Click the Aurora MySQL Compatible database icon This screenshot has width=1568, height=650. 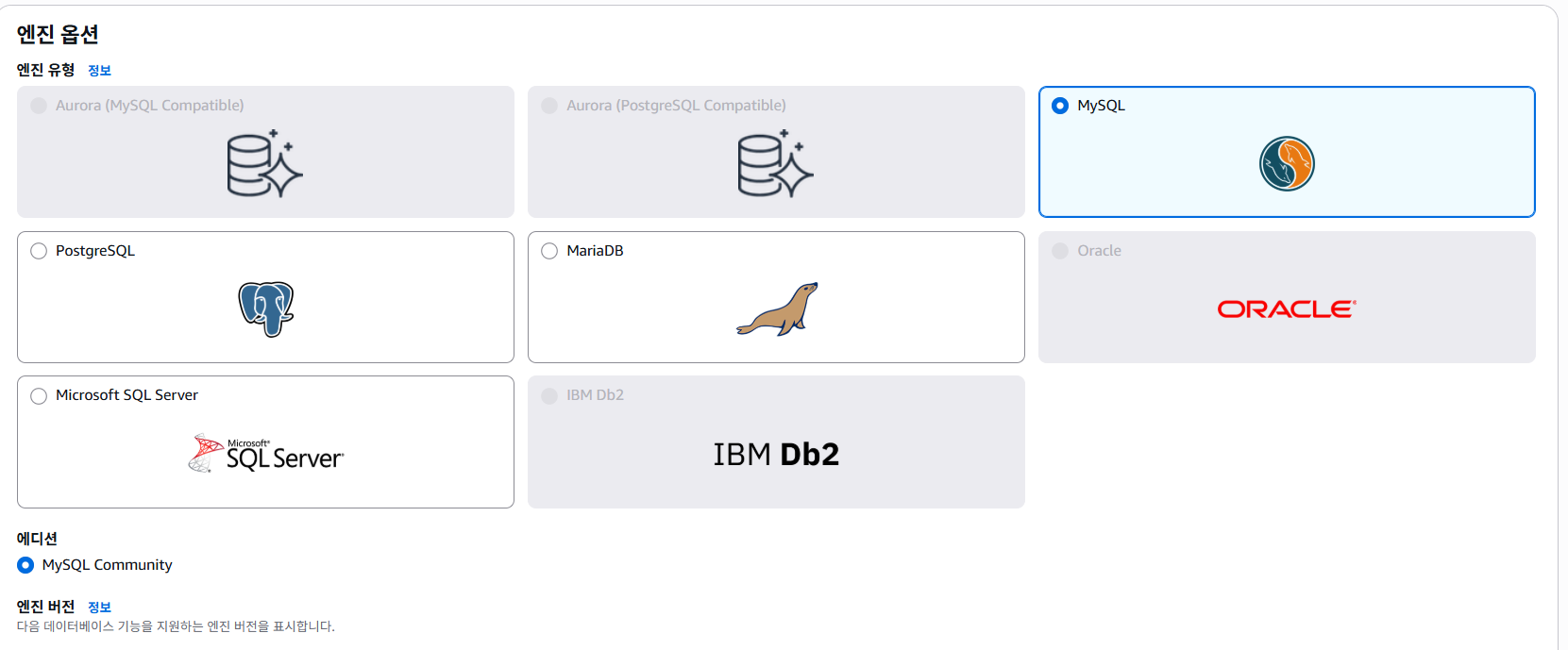(x=265, y=163)
